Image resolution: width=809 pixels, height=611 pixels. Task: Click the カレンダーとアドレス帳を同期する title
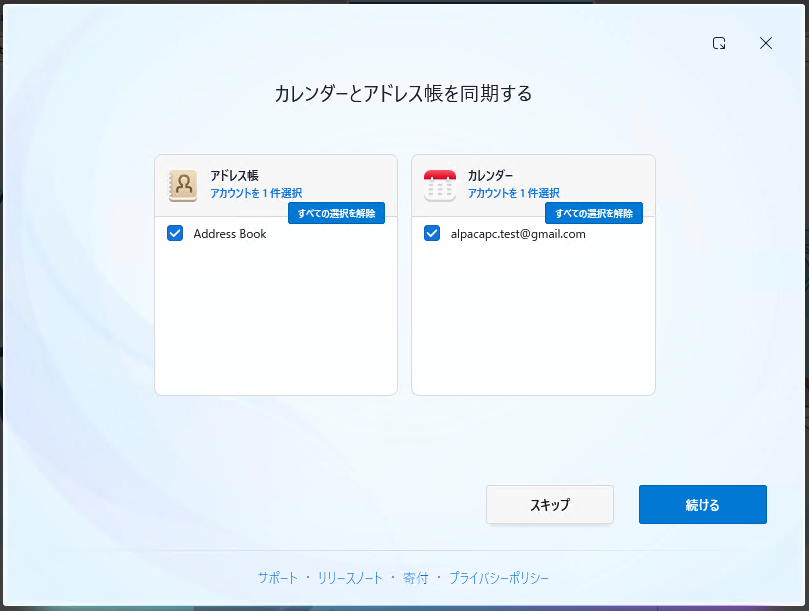(x=403, y=93)
